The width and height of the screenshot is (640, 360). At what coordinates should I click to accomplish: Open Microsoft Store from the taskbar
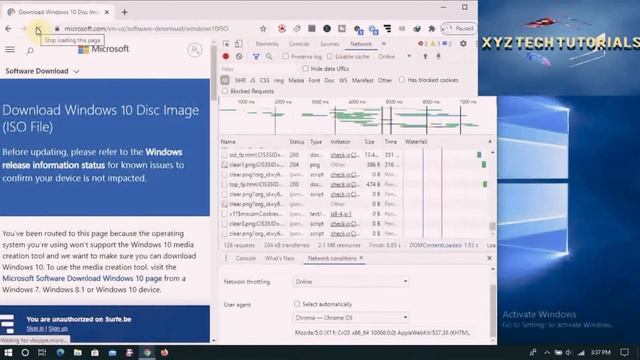(x=95, y=352)
